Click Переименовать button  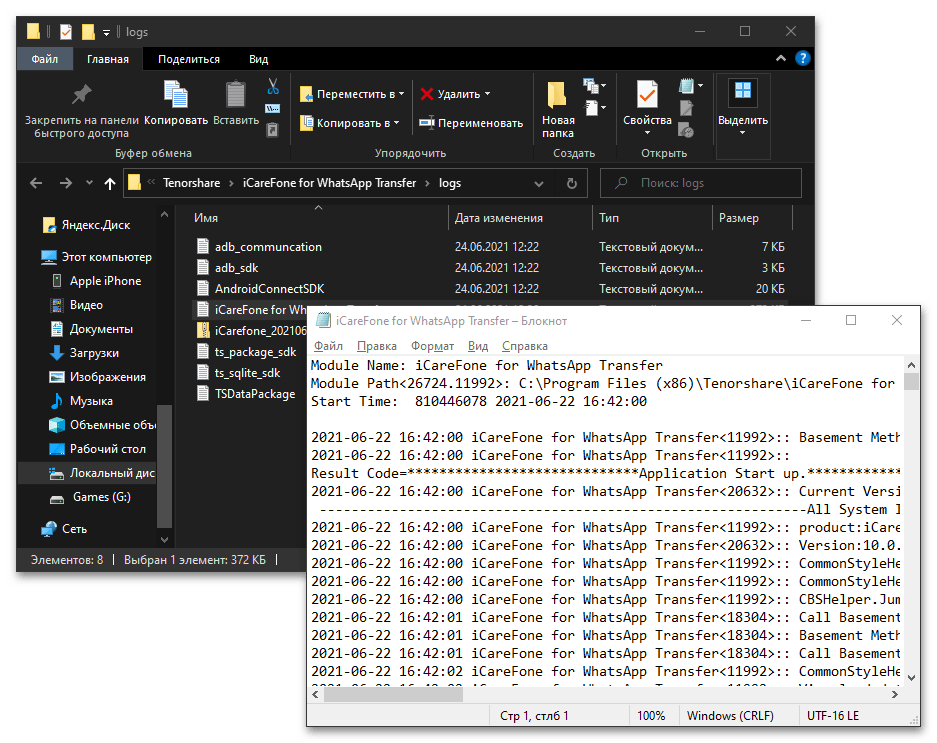(471, 123)
